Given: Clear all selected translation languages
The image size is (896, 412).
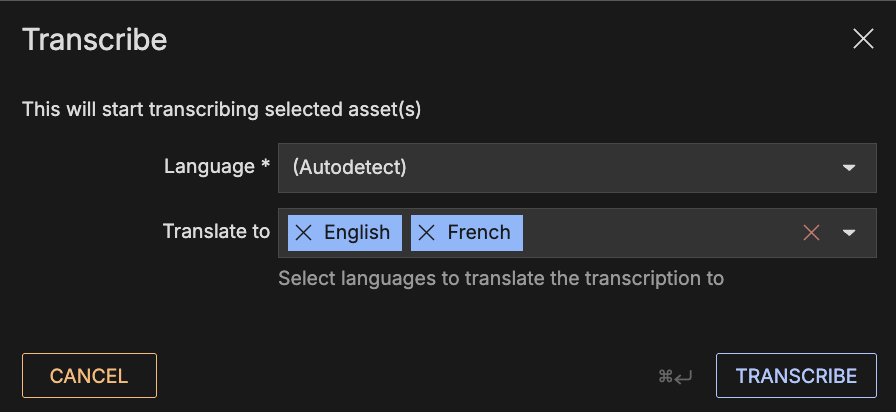Looking at the screenshot, I should (811, 233).
